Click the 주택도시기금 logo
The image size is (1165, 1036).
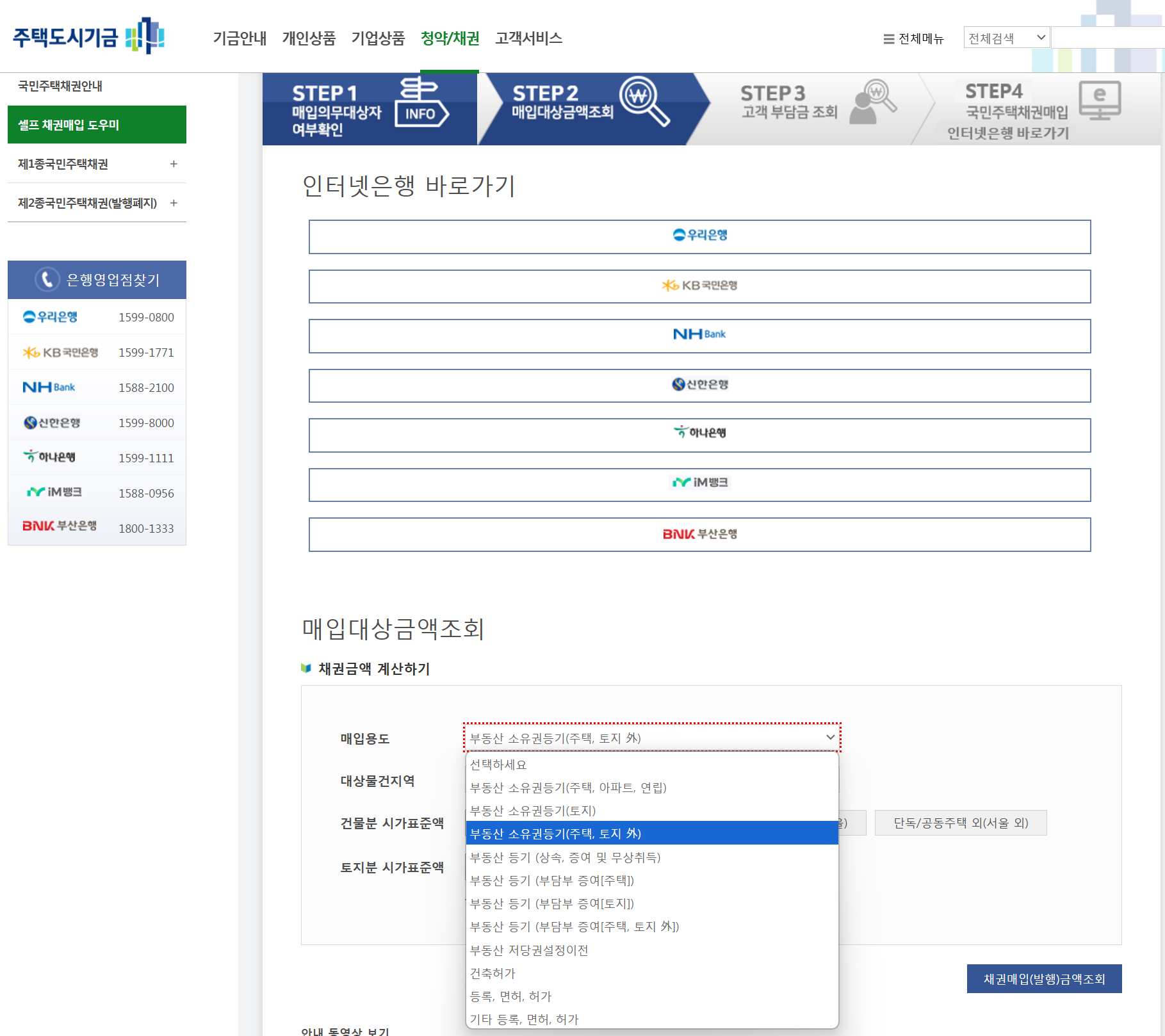[x=88, y=36]
